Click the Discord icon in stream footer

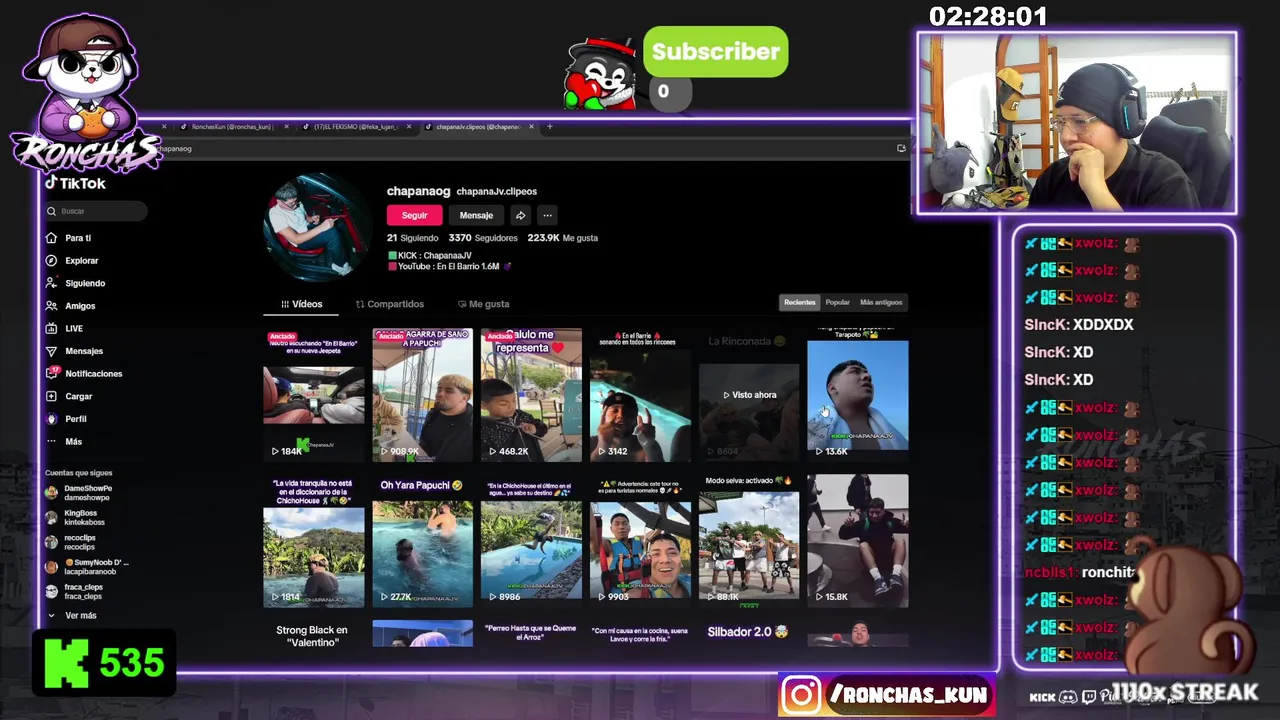1068,696
